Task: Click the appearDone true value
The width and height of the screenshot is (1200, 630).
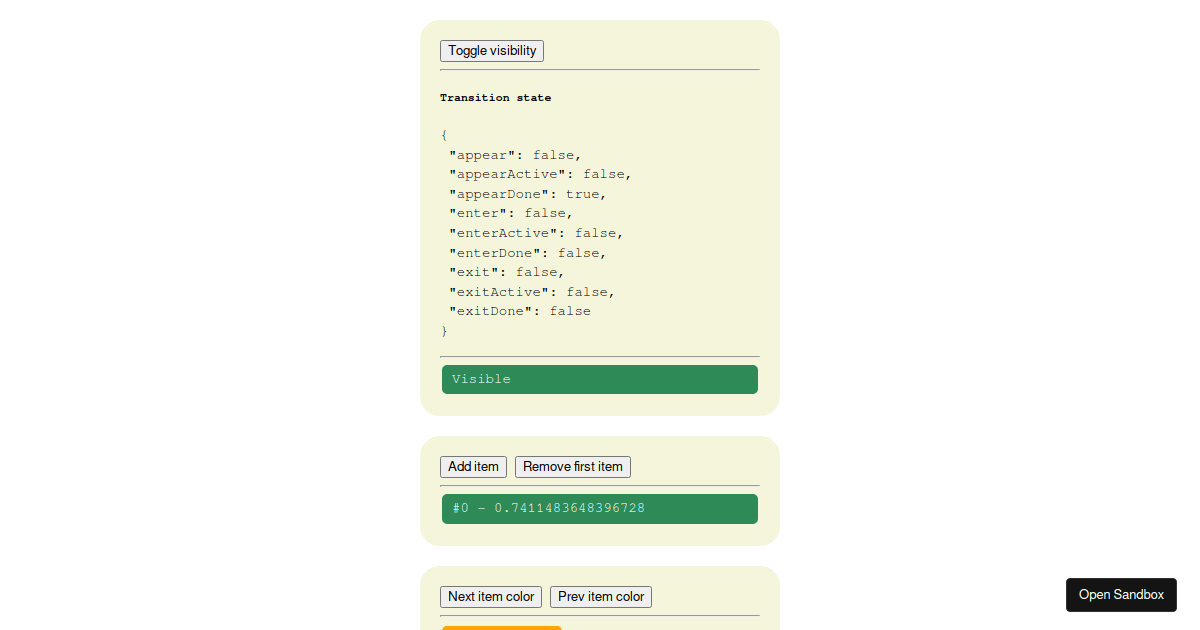Action: coord(582,193)
